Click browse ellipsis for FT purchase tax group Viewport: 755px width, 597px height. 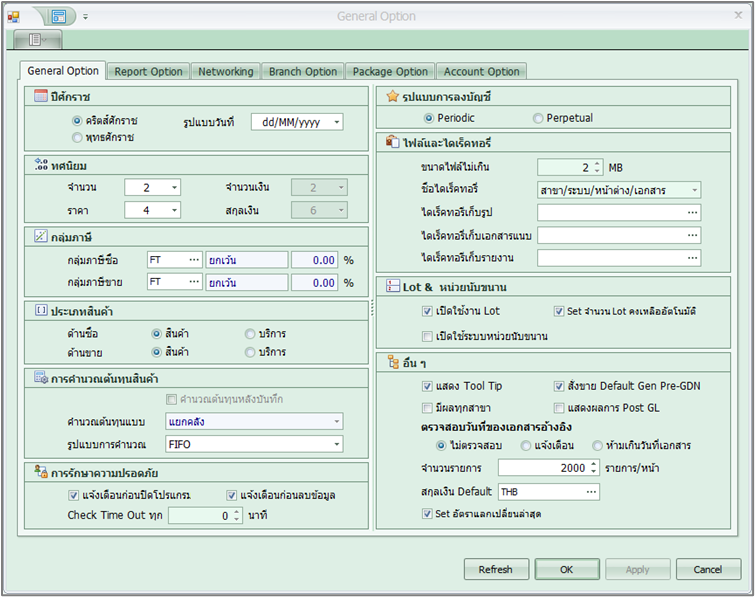point(194,259)
